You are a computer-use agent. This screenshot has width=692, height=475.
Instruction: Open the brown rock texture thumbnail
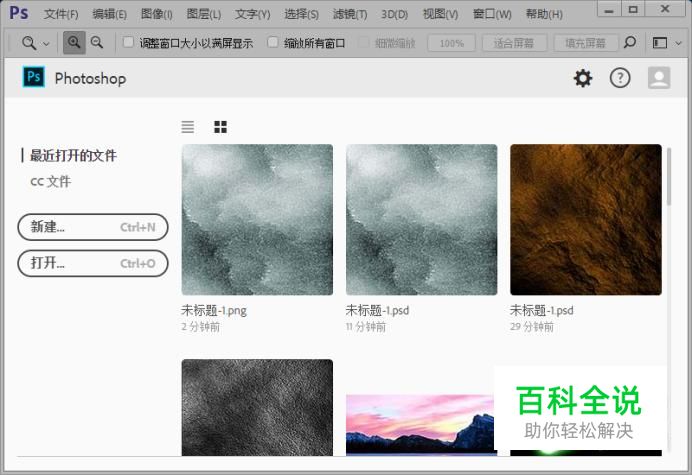pos(586,219)
